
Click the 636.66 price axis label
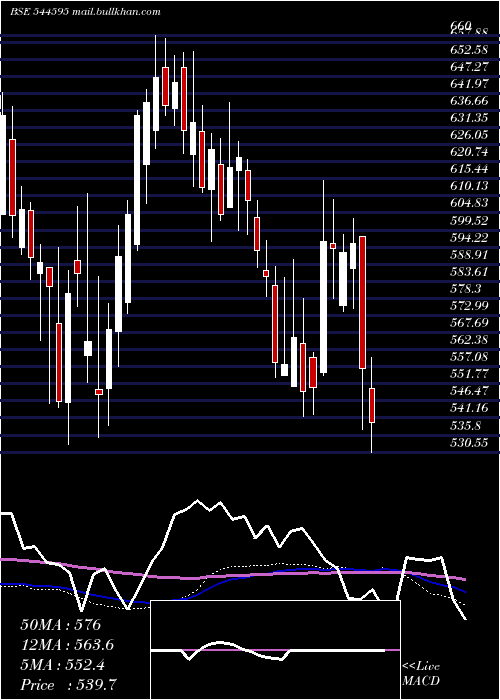click(469, 101)
